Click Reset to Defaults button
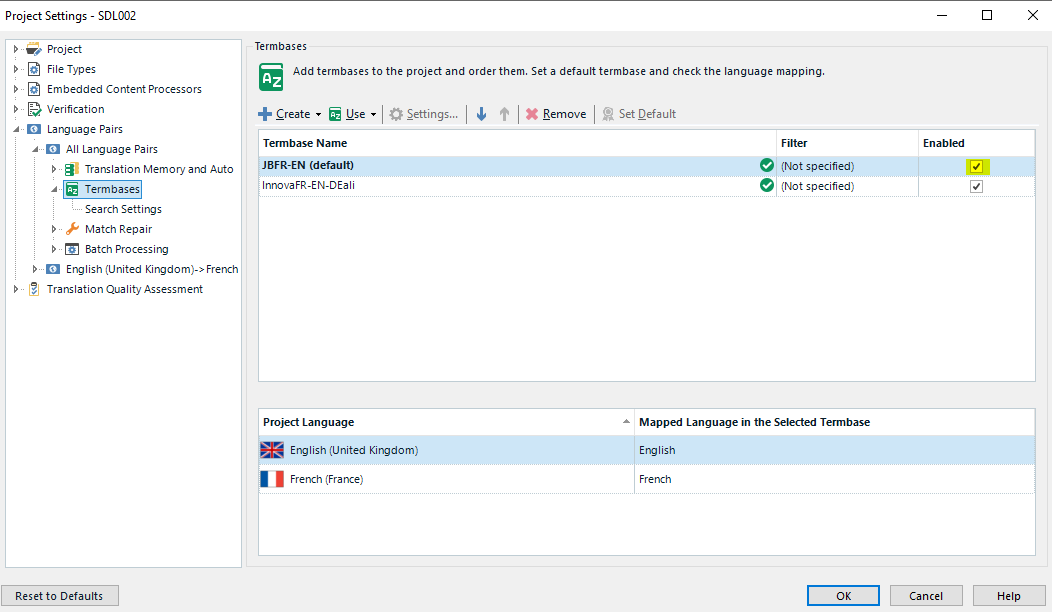This screenshot has height=612, width=1052. coord(60,596)
